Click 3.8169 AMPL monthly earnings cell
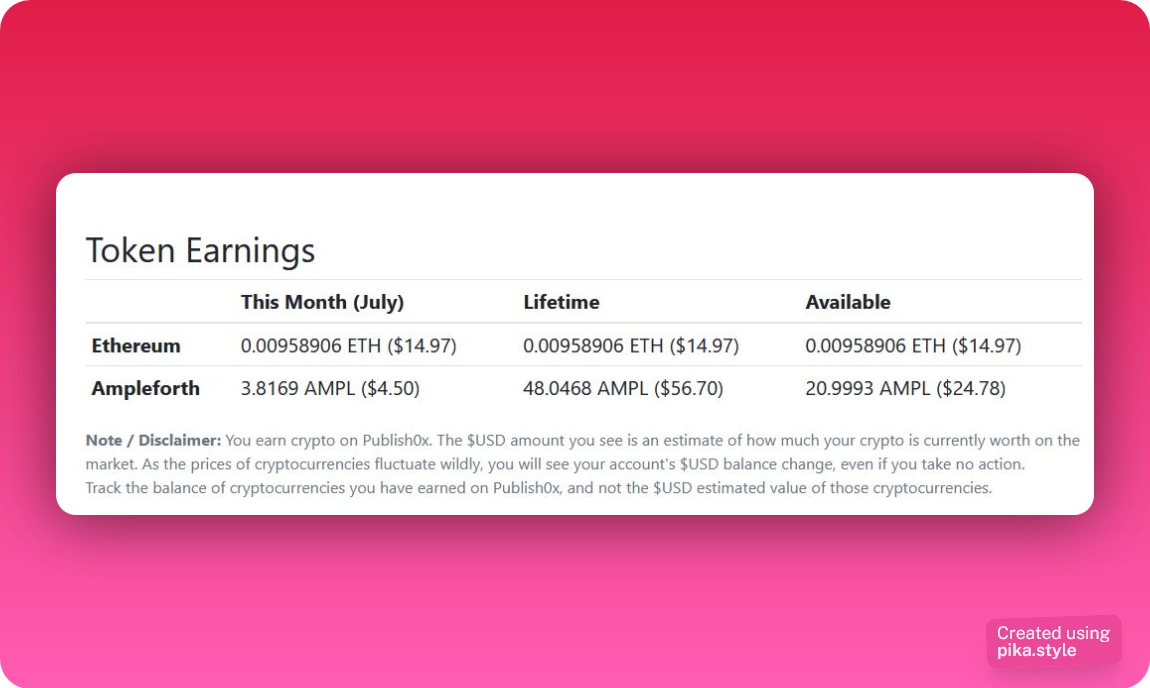This screenshot has height=688, width=1150. [x=330, y=388]
